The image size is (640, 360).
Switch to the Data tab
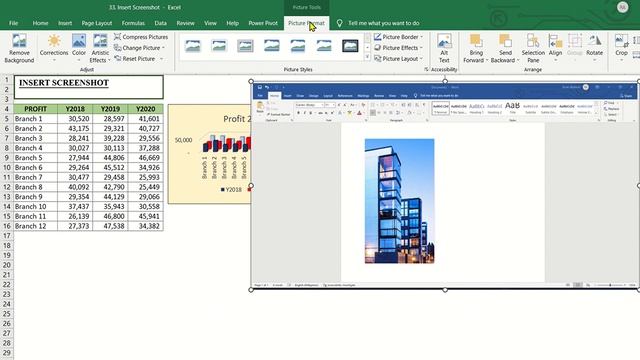[160, 23]
